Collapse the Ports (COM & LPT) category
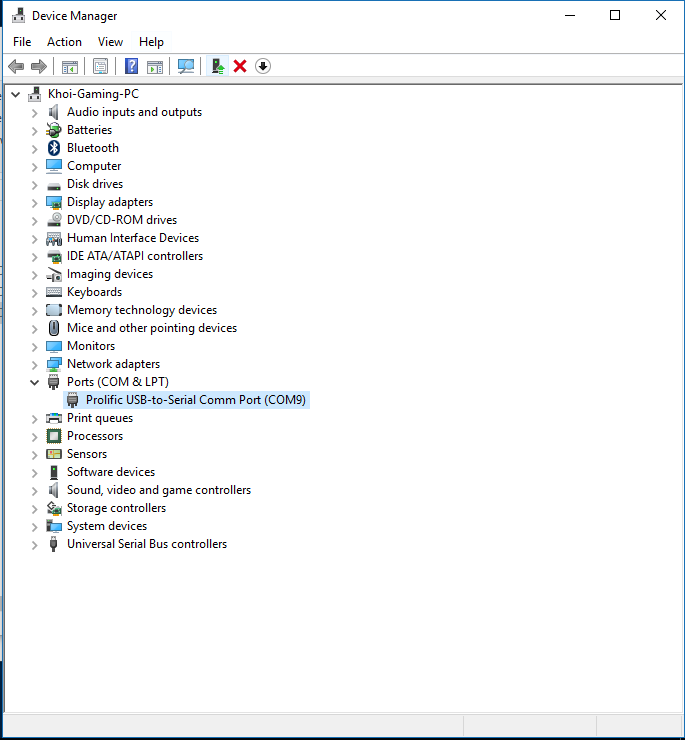The width and height of the screenshot is (685, 740). pyautogui.click(x=34, y=382)
